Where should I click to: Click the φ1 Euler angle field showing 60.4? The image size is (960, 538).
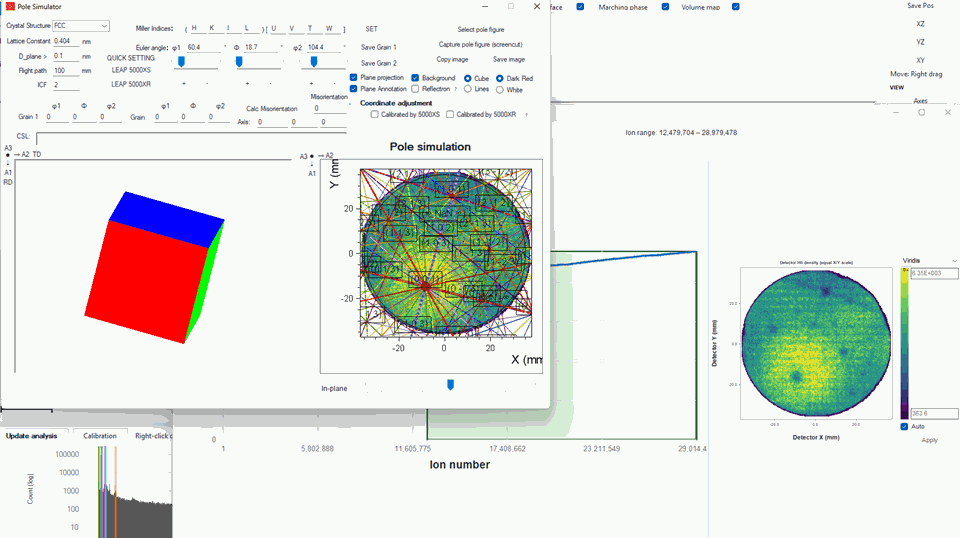pyautogui.click(x=203, y=47)
